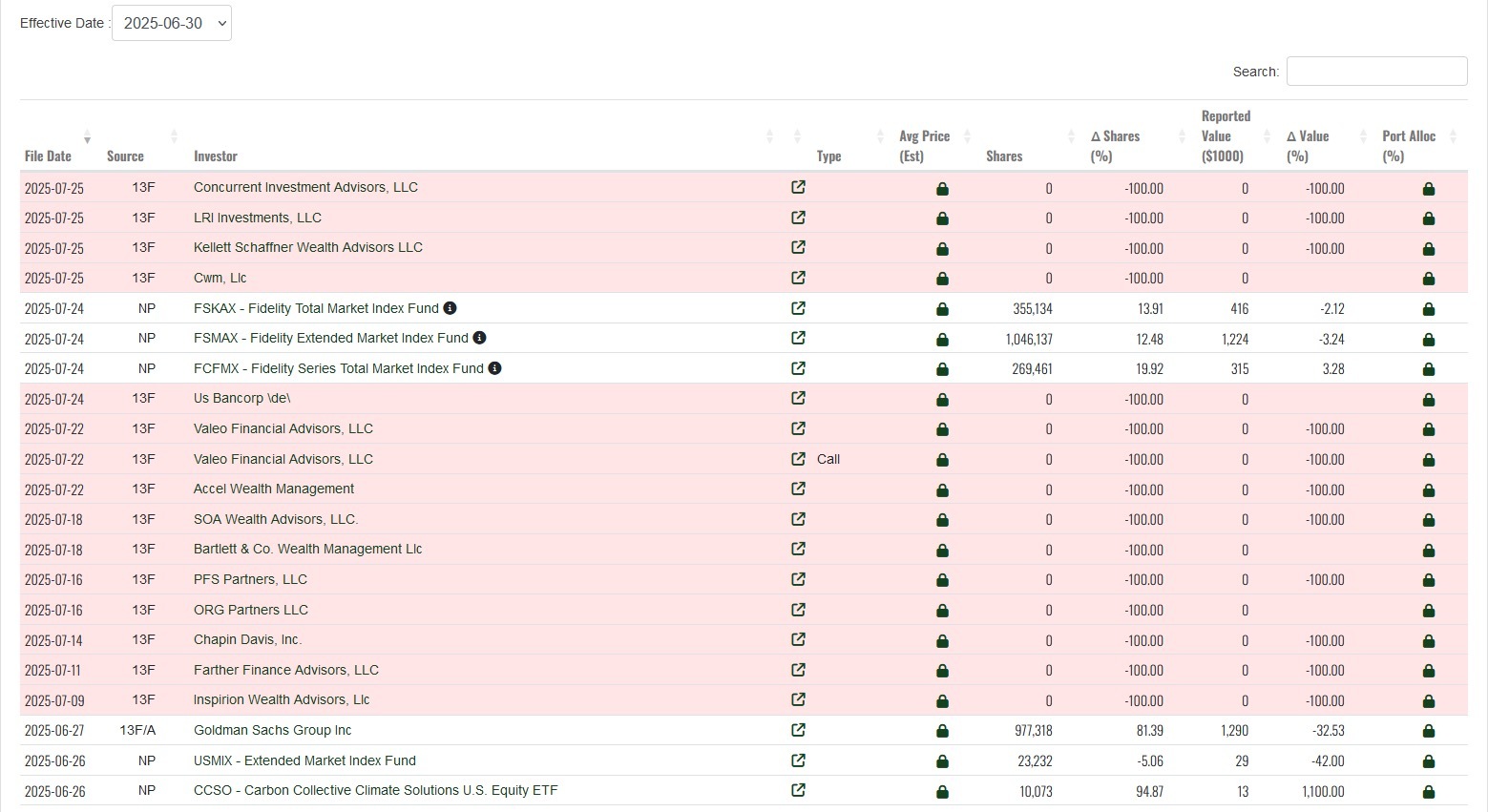Open external link for Goldman Sachs Group Inc
The height and width of the screenshot is (812, 1488).
(x=798, y=730)
